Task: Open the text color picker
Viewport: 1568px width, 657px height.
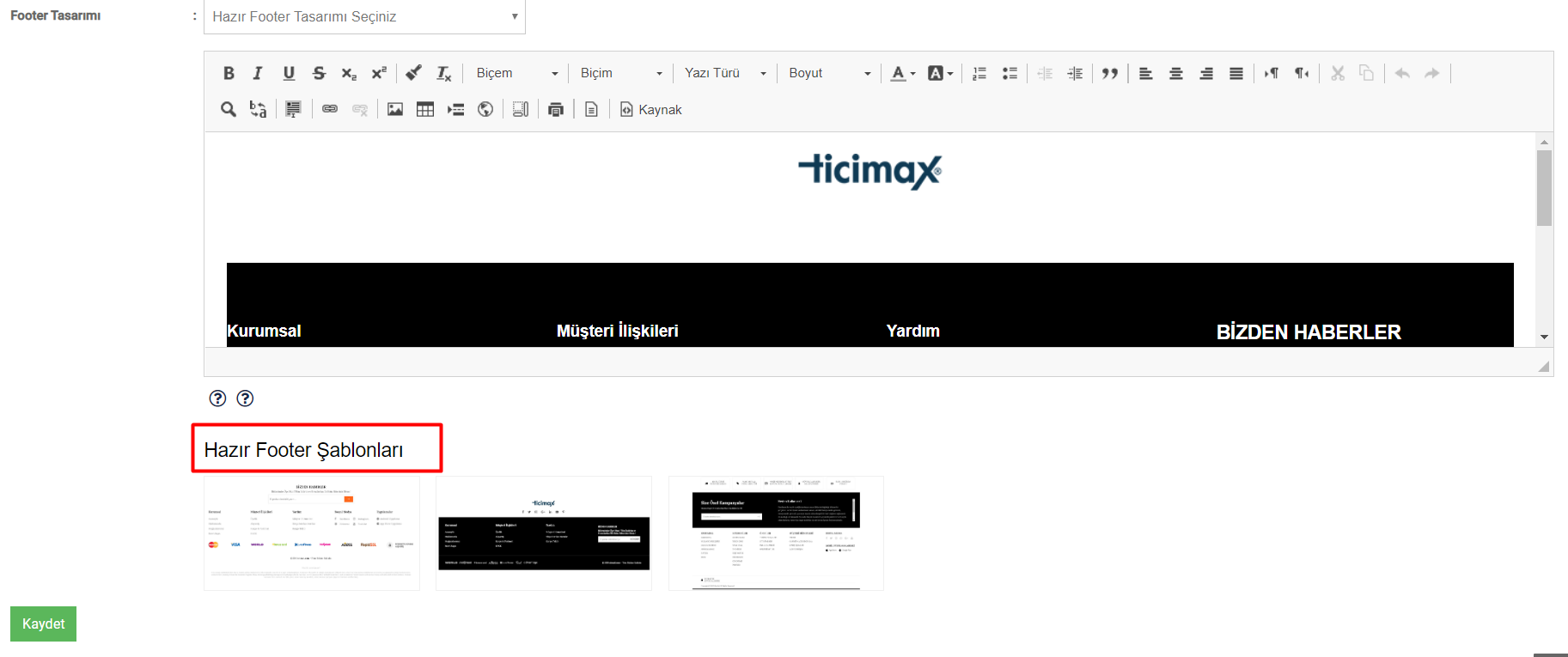Action: 903,73
